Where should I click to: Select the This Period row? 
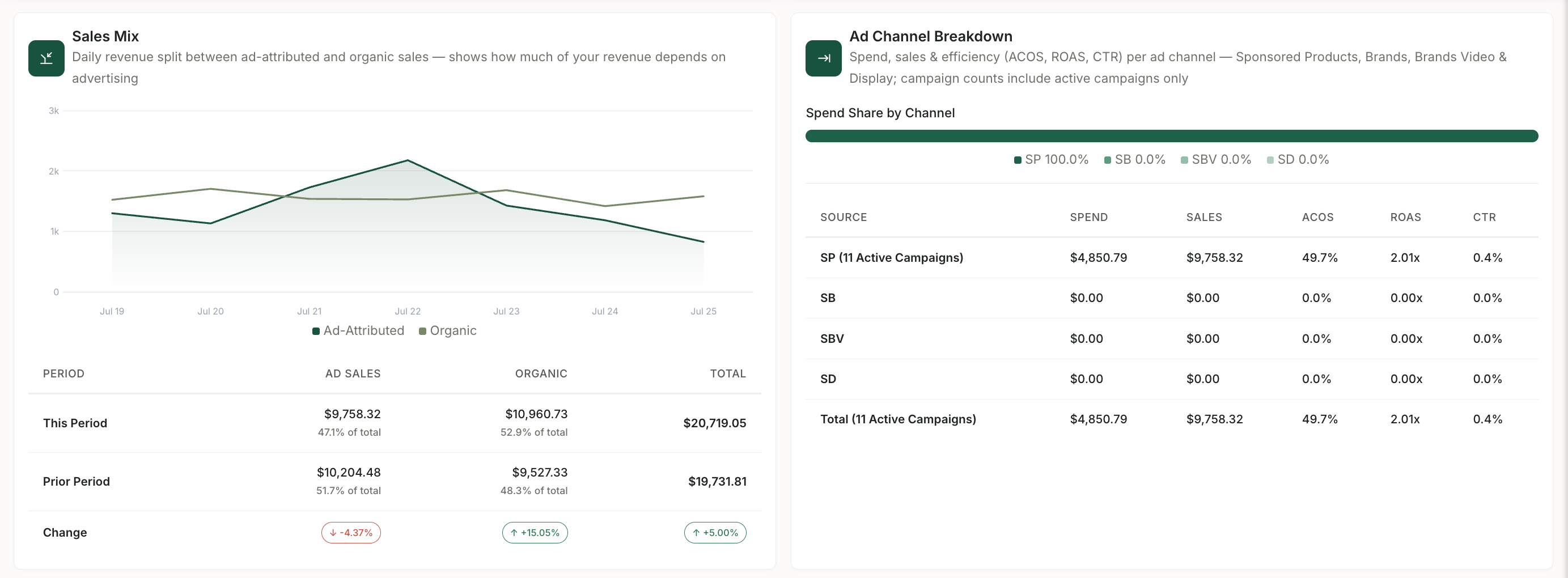[x=395, y=423]
